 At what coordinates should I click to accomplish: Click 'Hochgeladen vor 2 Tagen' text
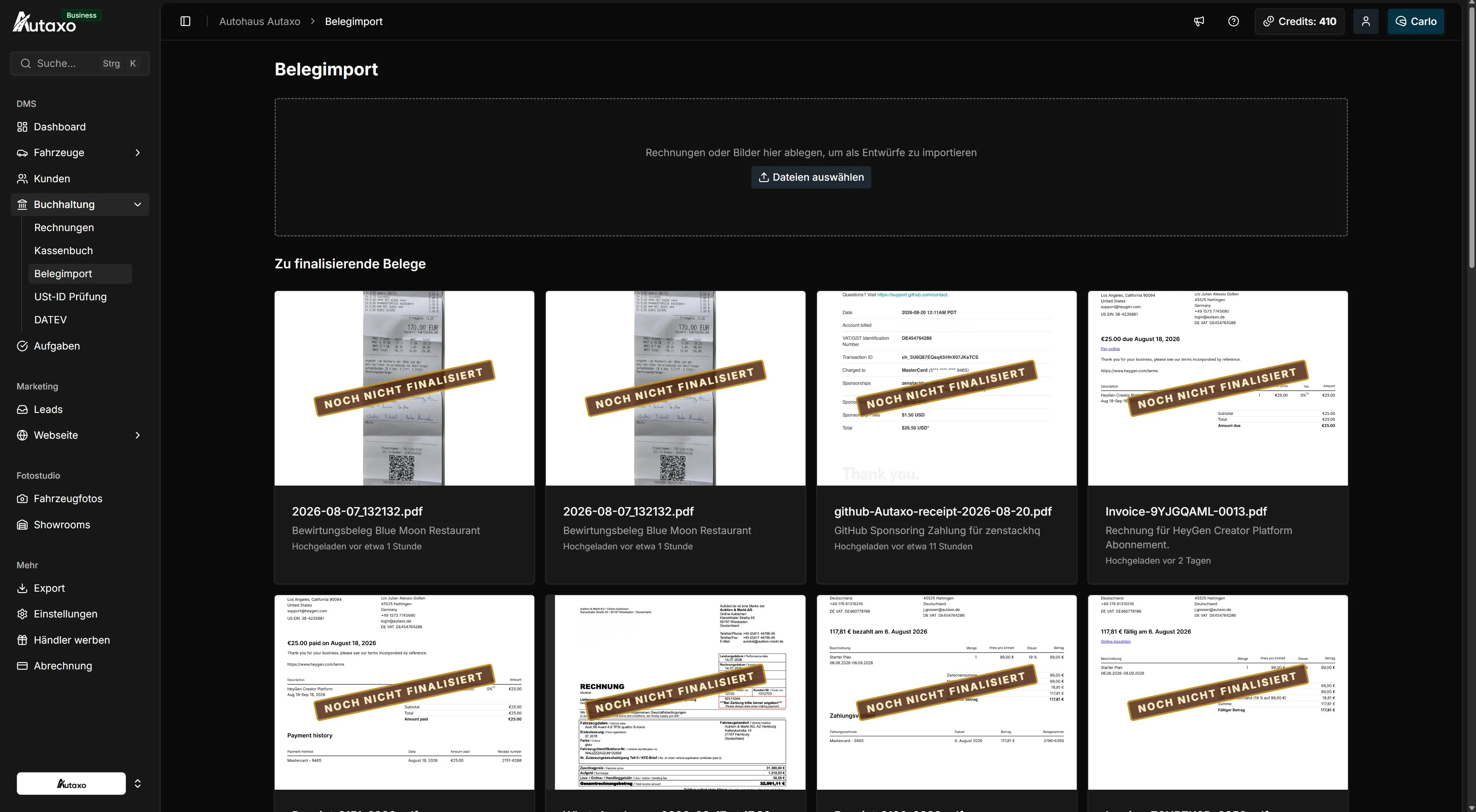pos(1158,561)
